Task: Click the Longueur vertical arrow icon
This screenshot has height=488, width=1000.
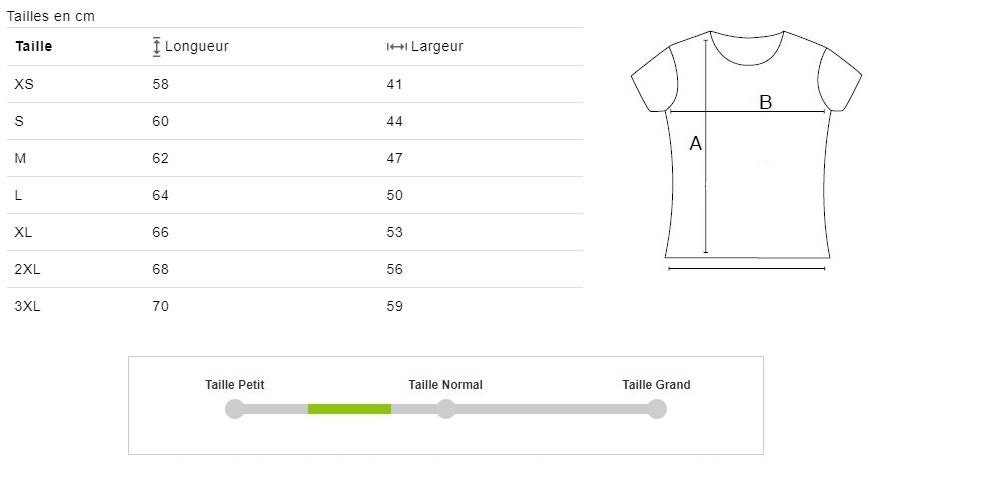Action: [x=157, y=47]
